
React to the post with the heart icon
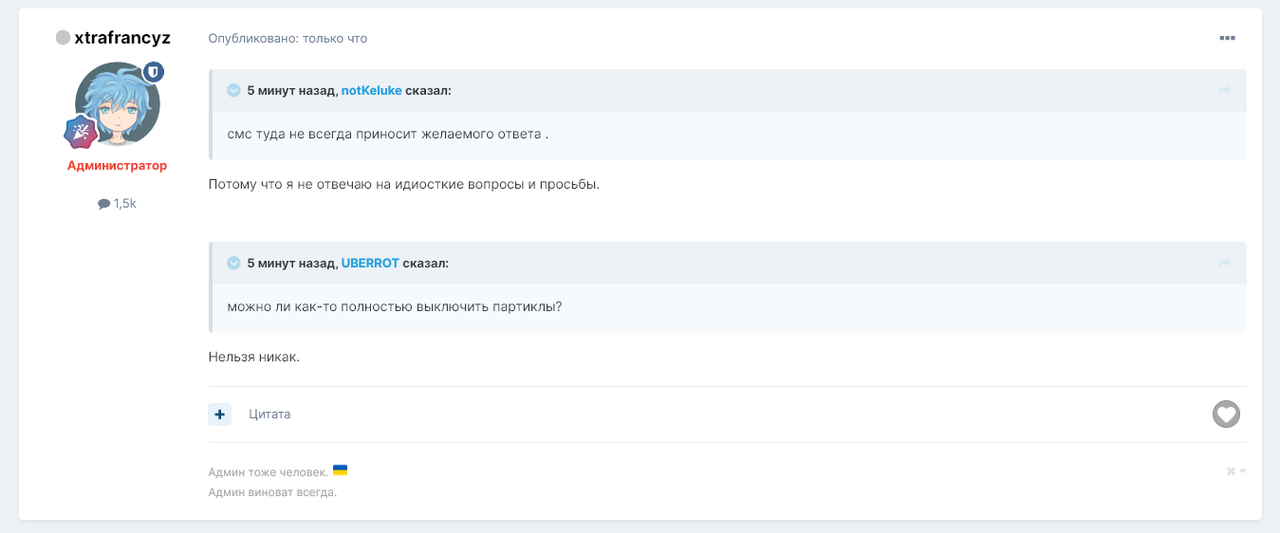point(1226,414)
